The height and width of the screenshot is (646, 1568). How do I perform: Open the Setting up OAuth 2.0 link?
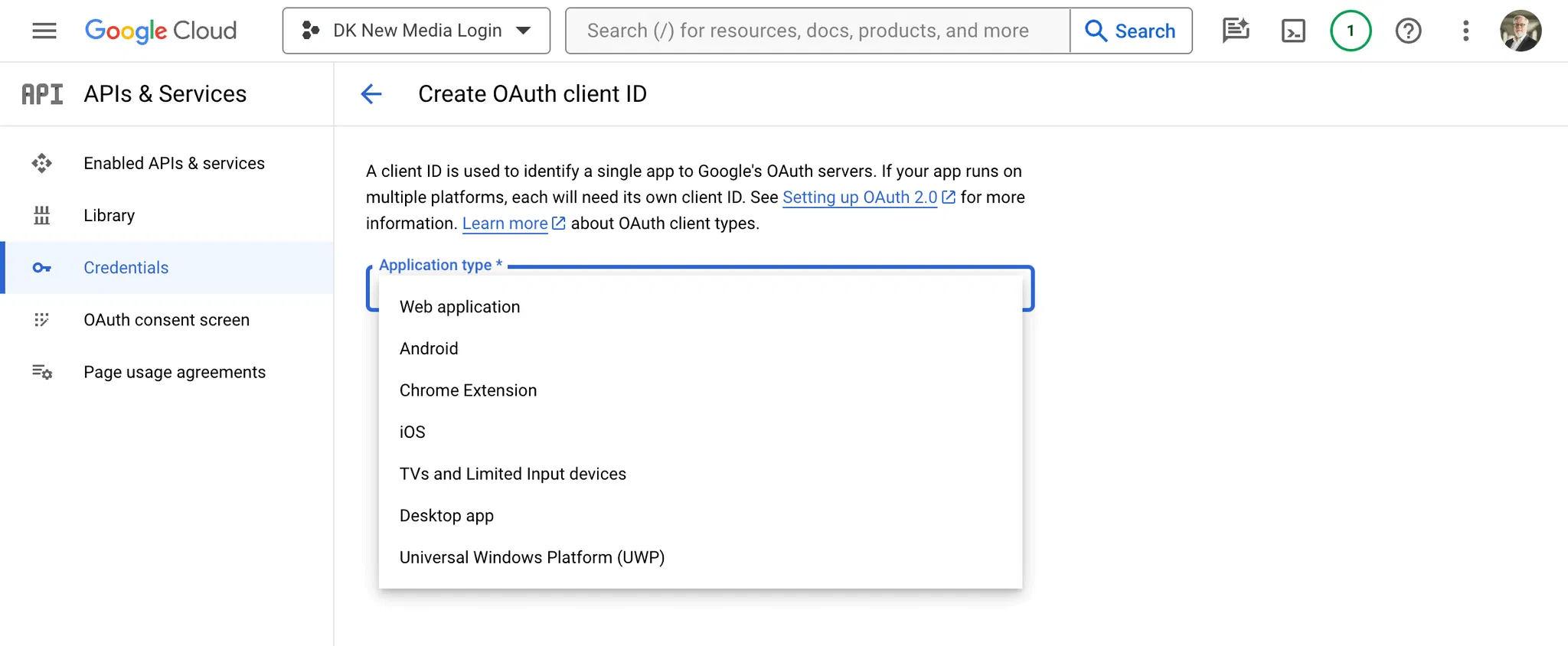(x=860, y=197)
